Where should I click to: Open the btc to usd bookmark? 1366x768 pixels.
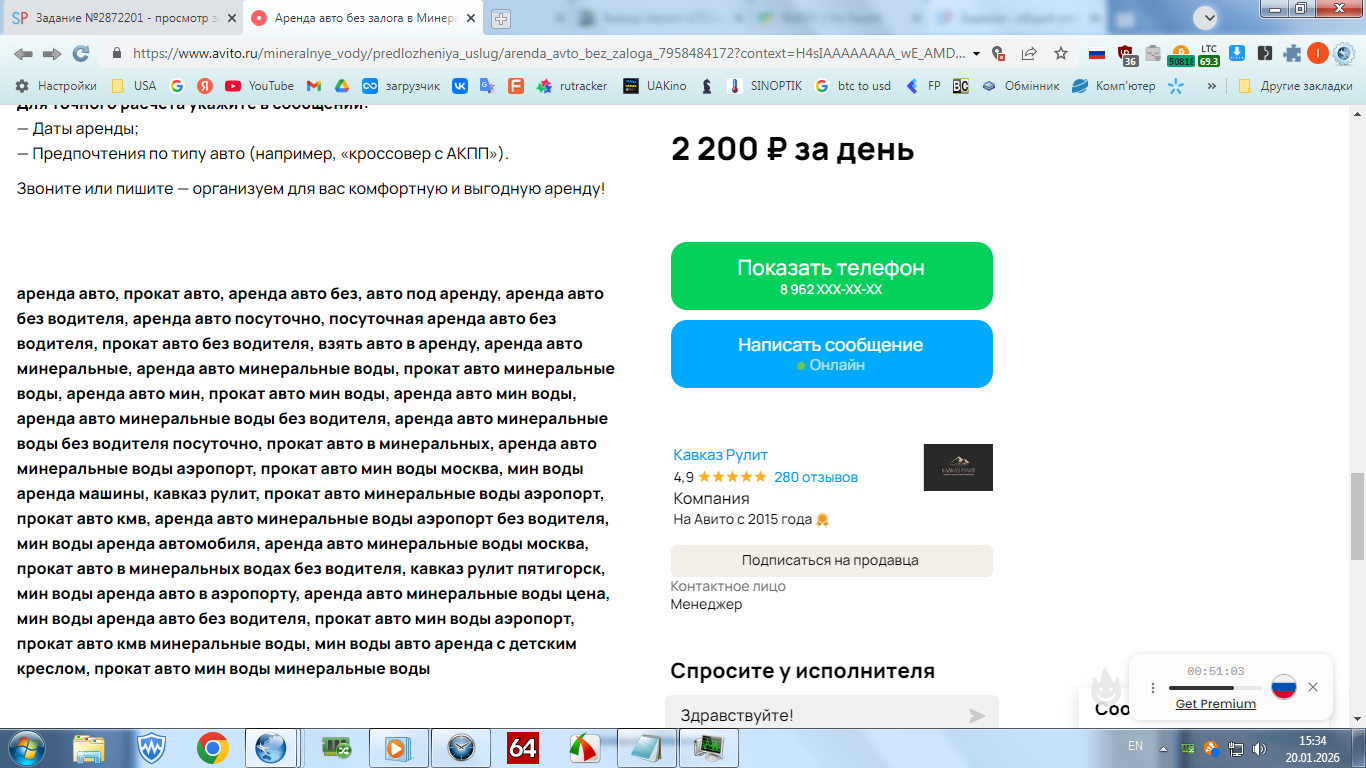tap(852, 86)
